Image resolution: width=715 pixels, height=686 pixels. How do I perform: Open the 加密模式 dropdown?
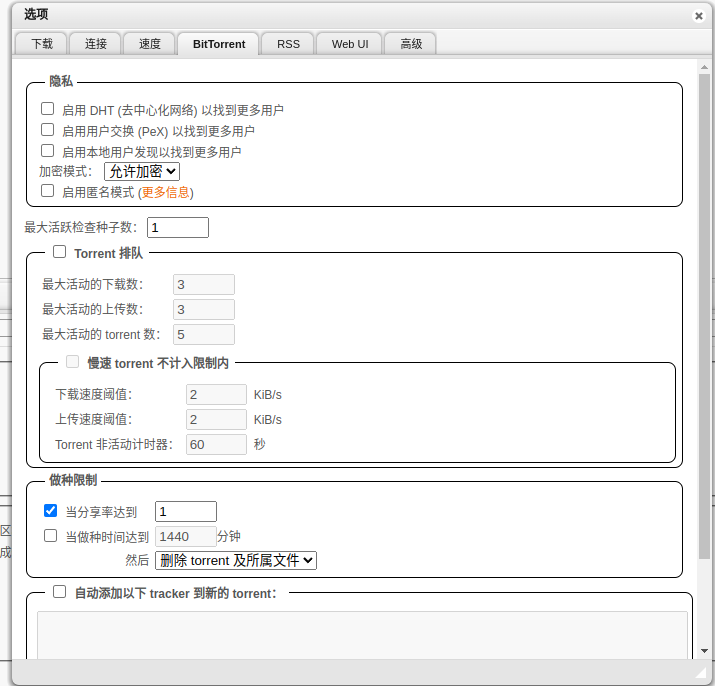pyautogui.click(x=142, y=172)
